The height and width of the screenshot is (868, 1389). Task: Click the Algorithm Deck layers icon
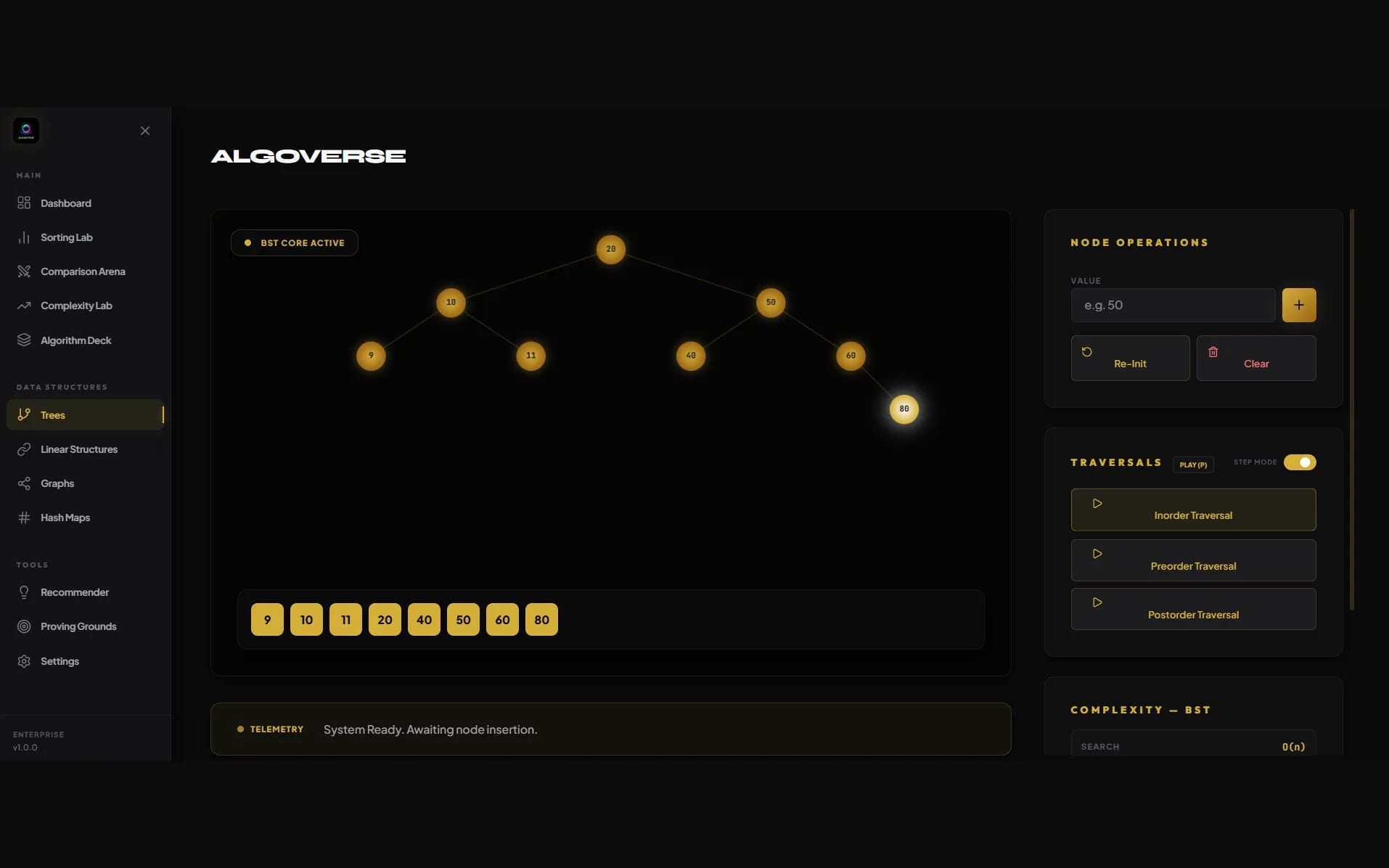click(x=24, y=340)
